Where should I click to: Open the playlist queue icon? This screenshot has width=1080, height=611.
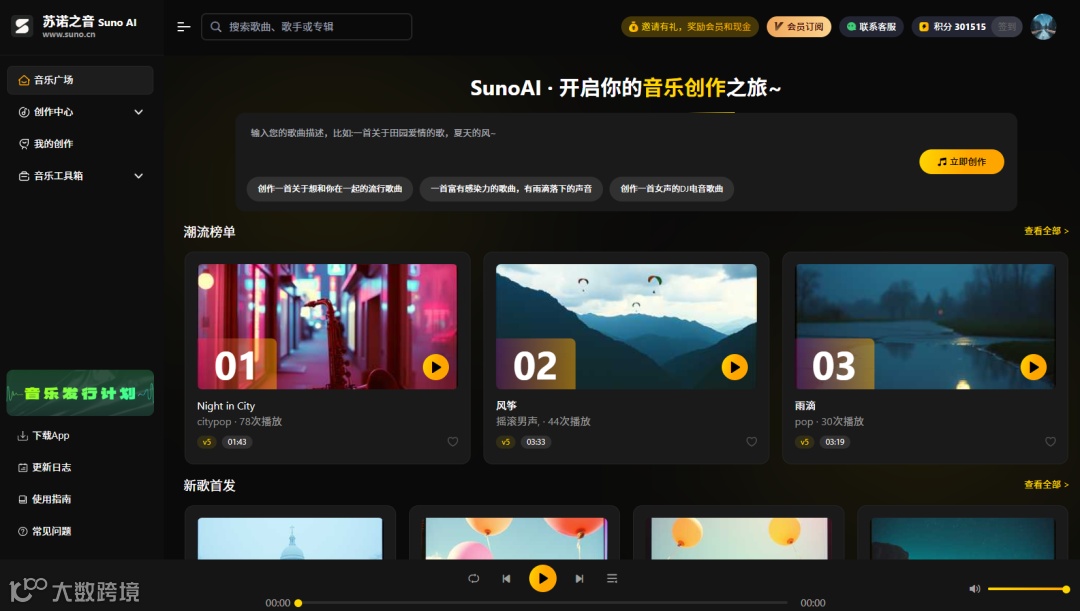tap(612, 579)
